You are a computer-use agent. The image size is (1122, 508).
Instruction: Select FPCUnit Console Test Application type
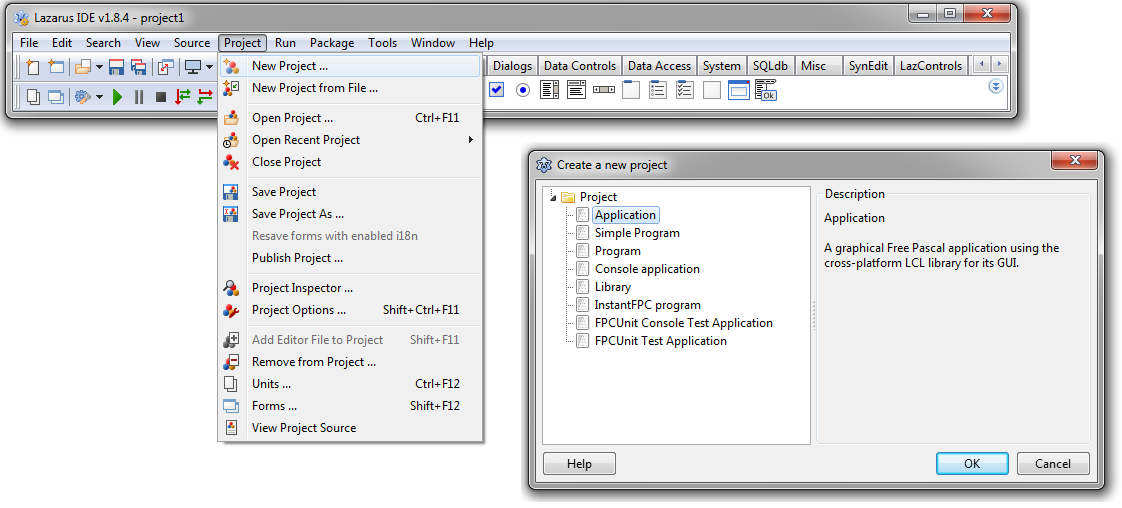tap(684, 323)
